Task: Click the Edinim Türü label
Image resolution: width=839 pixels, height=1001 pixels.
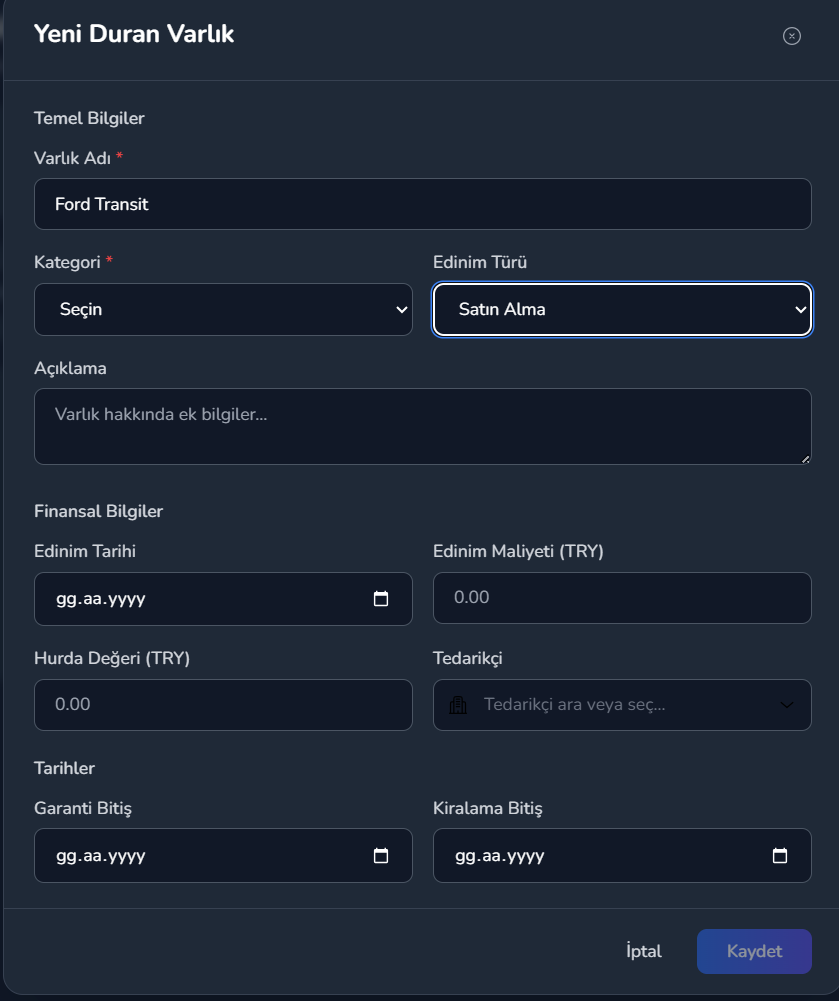Action: [x=480, y=262]
